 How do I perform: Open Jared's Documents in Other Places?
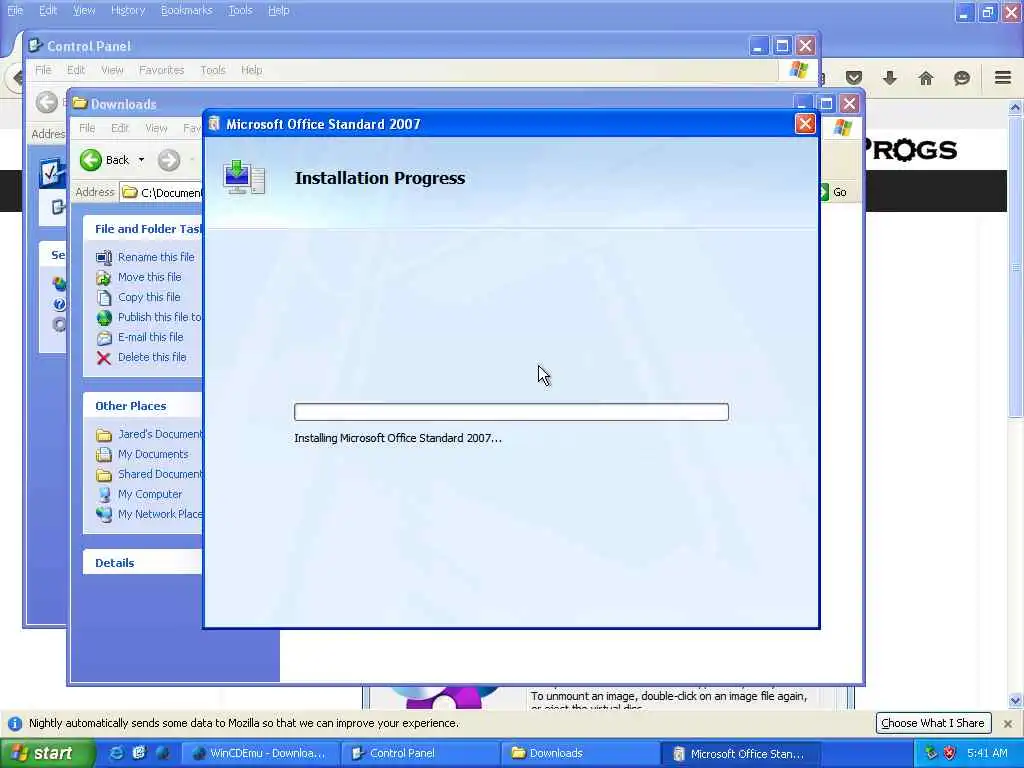click(160, 434)
